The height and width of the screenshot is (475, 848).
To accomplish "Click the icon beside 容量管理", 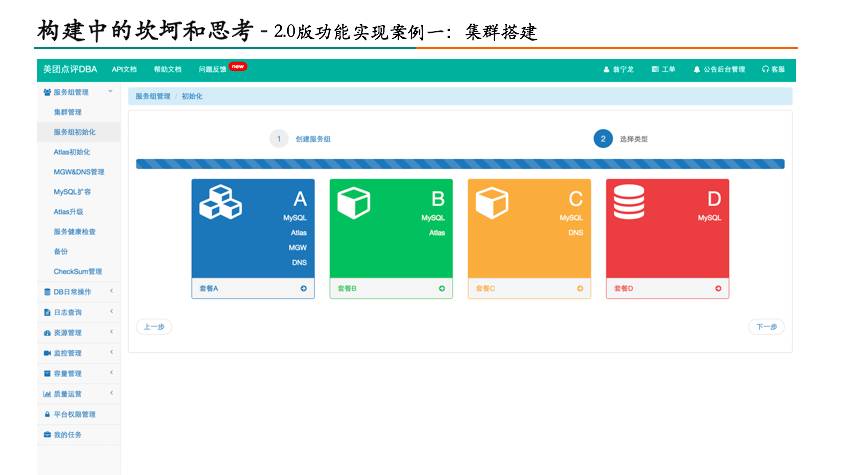I will tap(47, 373).
